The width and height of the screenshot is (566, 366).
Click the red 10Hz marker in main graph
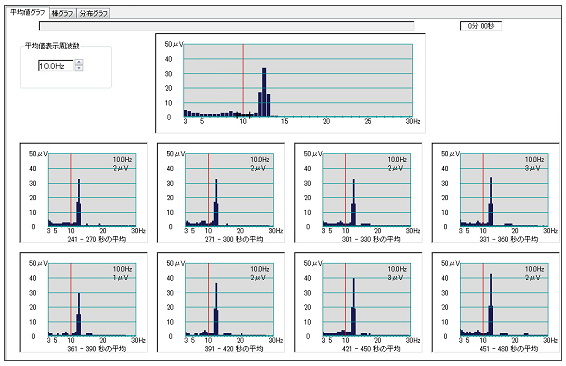pyautogui.click(x=243, y=80)
